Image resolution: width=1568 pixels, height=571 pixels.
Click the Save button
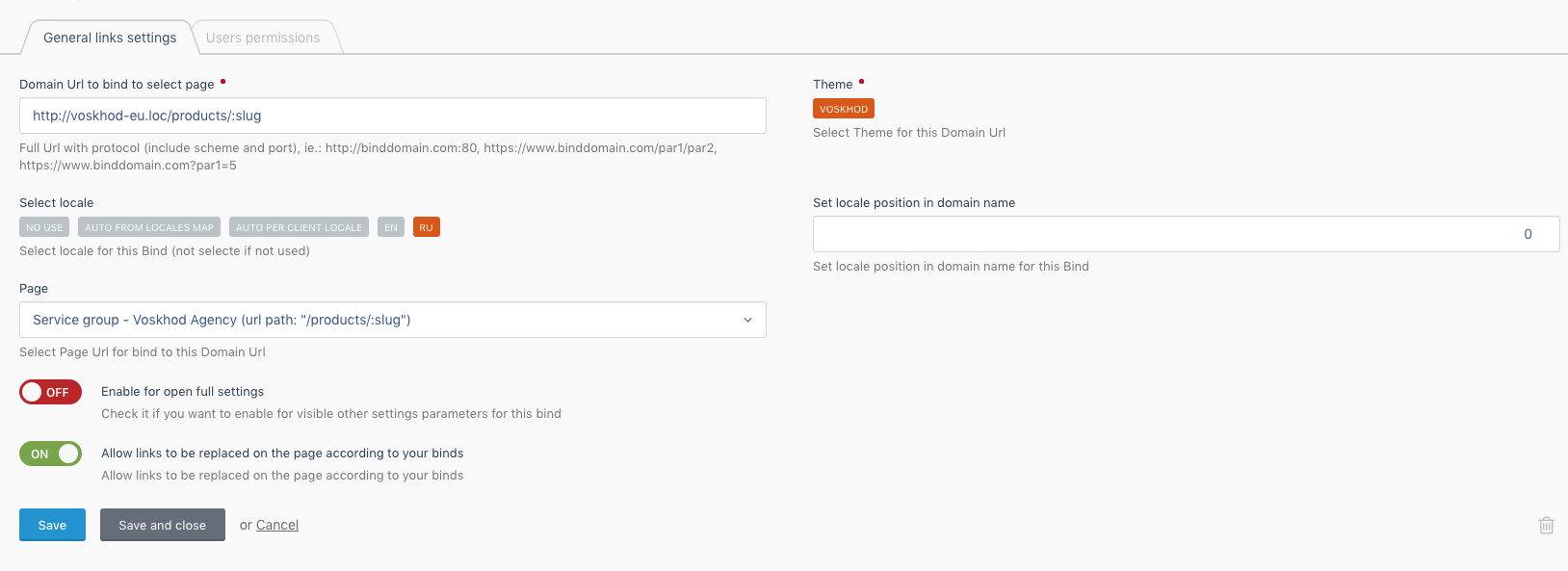[52, 525]
